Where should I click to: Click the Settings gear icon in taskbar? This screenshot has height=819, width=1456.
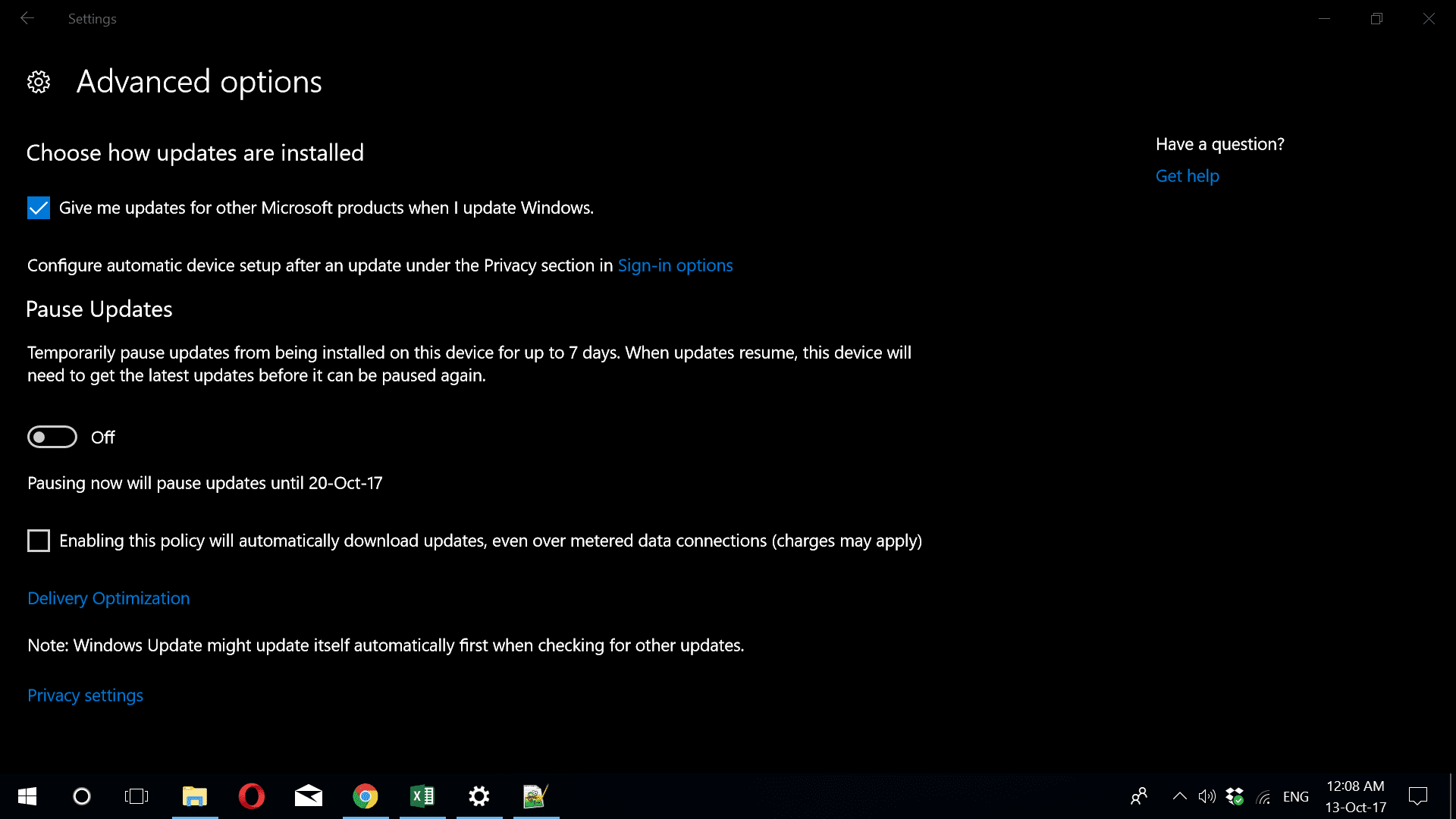point(479,796)
